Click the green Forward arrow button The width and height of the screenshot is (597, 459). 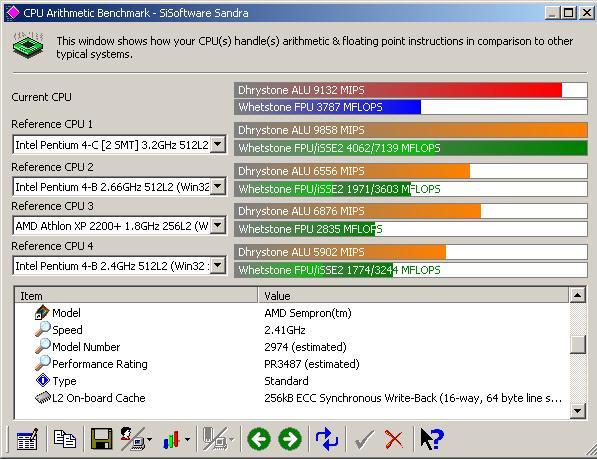(x=290, y=439)
